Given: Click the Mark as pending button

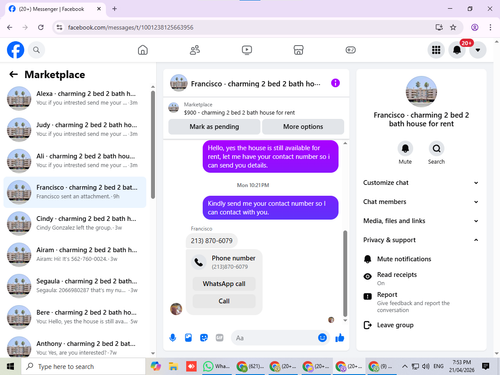Looking at the screenshot, I should click(214, 127).
